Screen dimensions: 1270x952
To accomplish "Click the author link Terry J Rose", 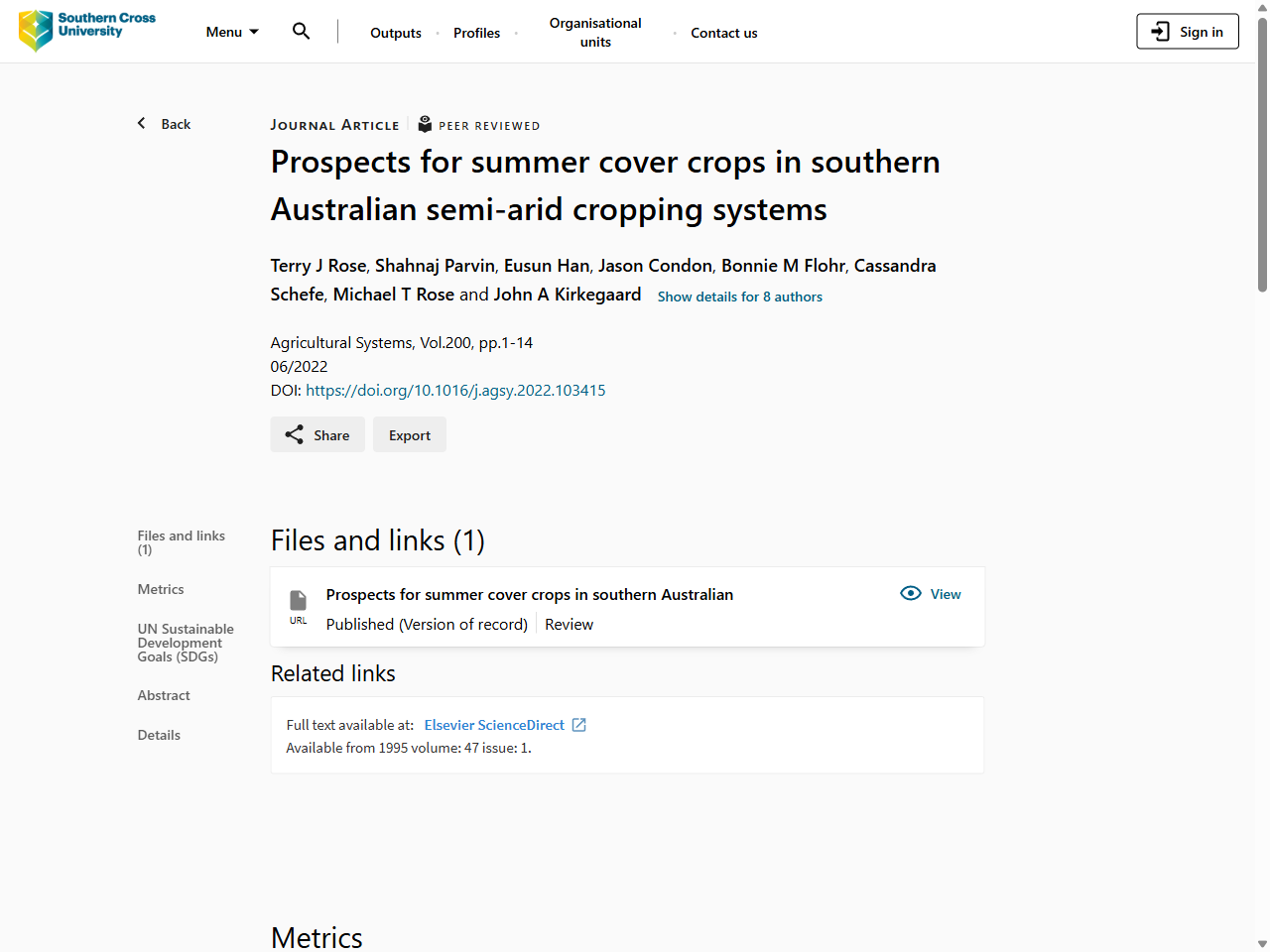I will (x=317, y=265).
